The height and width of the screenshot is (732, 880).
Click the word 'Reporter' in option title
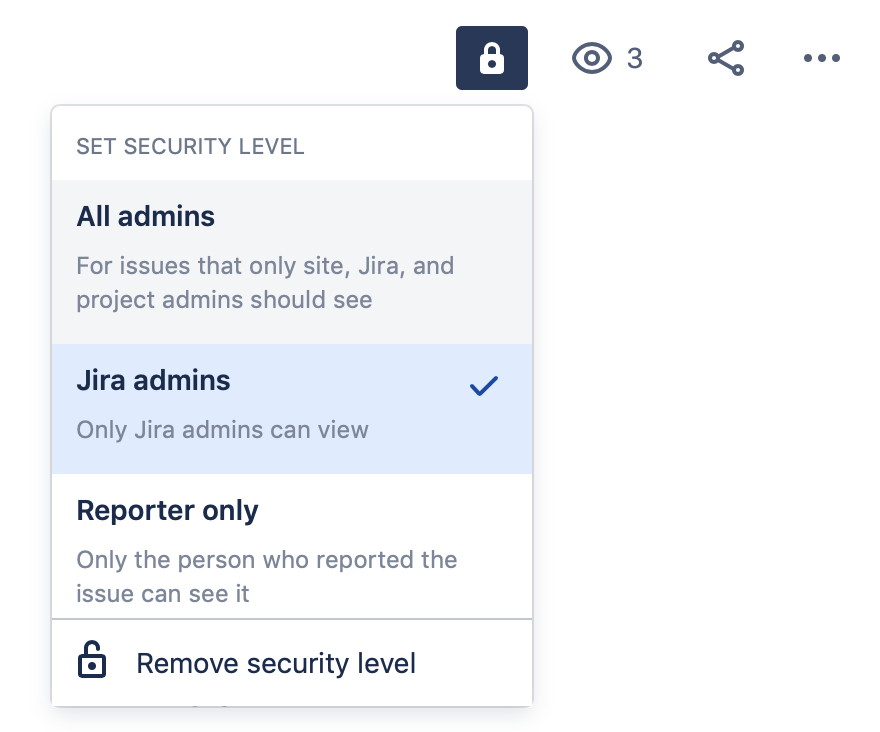pyautogui.click(x=136, y=510)
